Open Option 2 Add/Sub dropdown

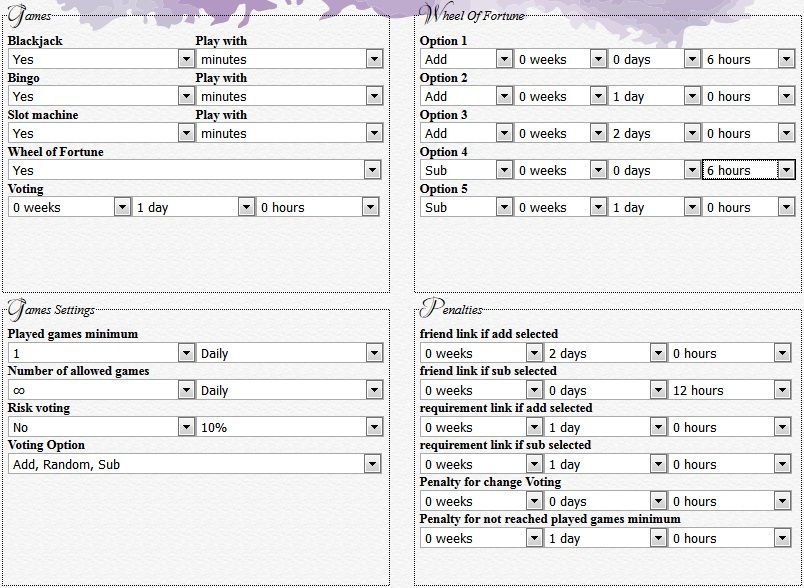(467, 96)
